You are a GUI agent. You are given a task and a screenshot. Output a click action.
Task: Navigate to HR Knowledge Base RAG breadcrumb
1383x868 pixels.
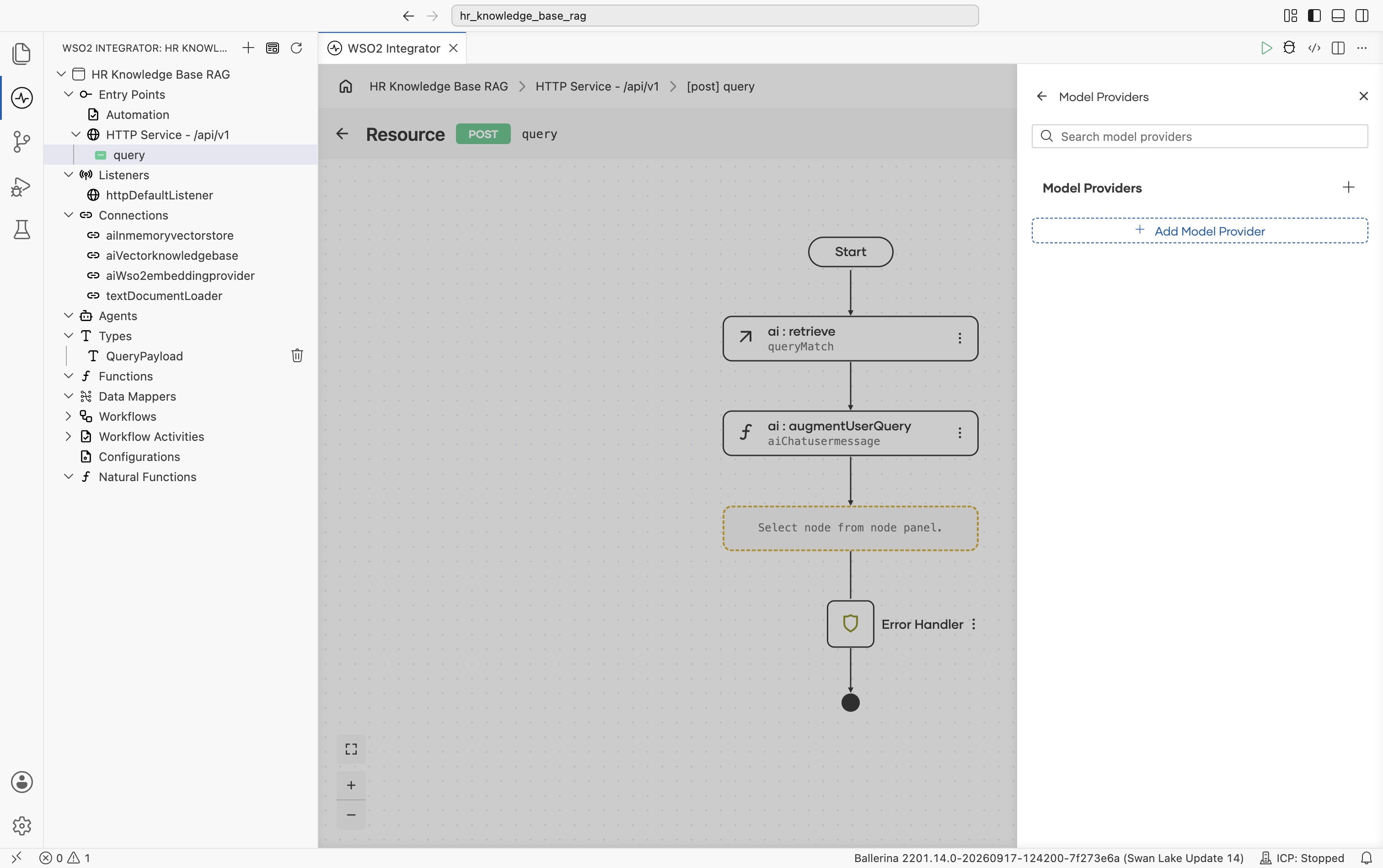[x=439, y=86]
